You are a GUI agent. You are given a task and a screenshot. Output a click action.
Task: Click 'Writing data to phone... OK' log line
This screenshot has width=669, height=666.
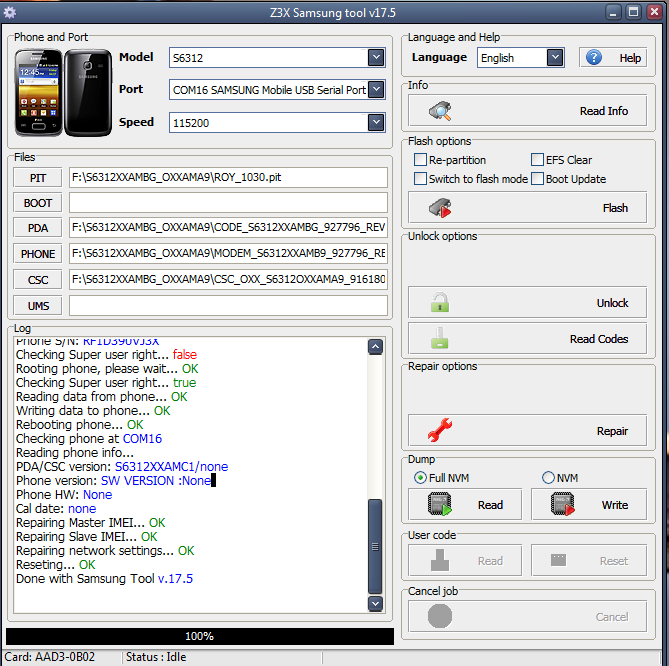93,411
